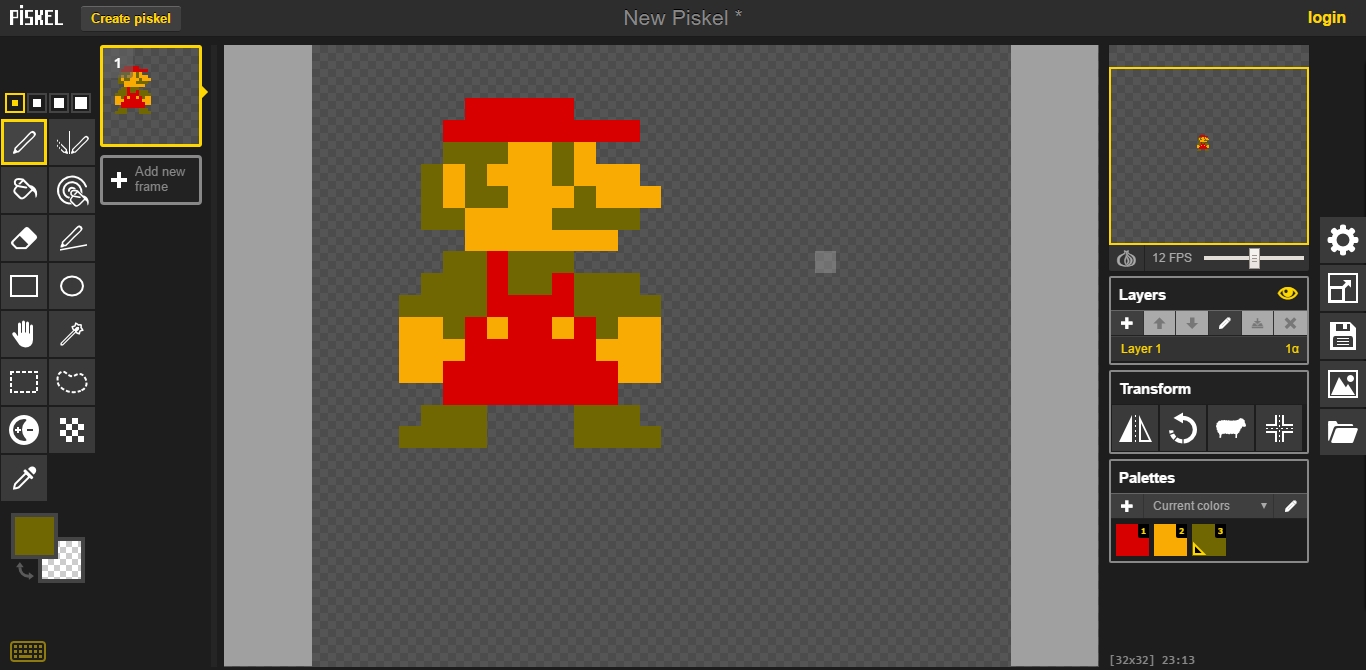Select Layer 1 in layers list
Image resolution: width=1366 pixels, height=670 pixels.
(1209, 349)
